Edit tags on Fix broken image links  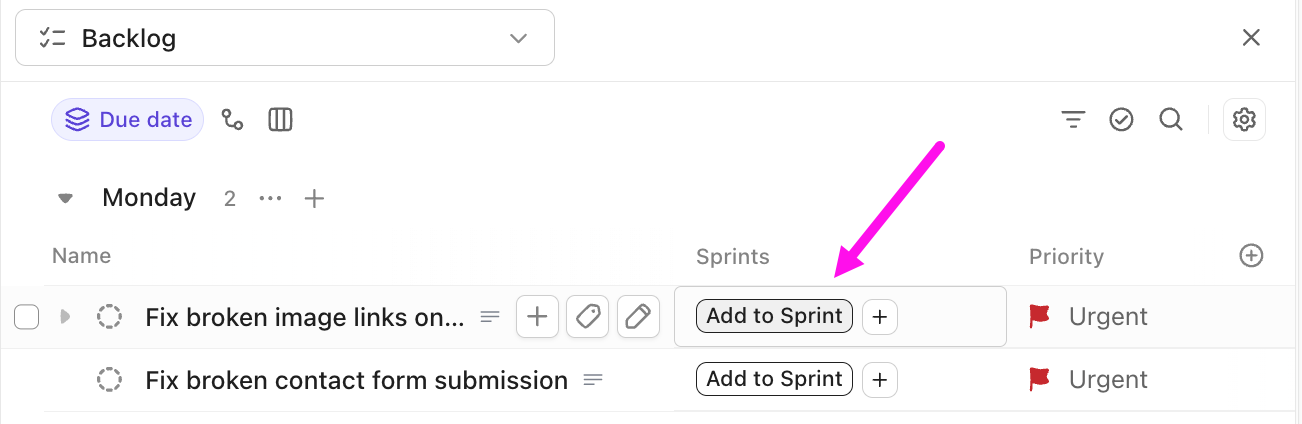[x=588, y=317]
